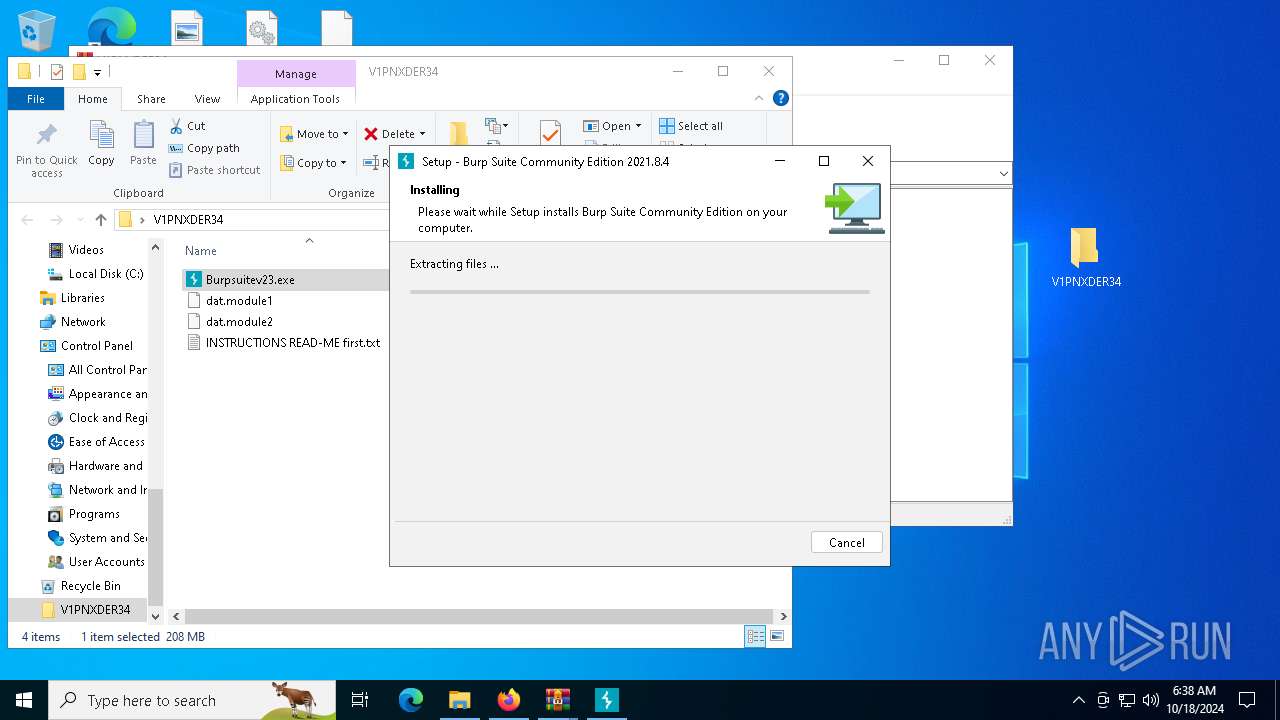Open Customize Quick Access Toolbar dropdown
This screenshot has width=1280, height=720.
[97, 72]
